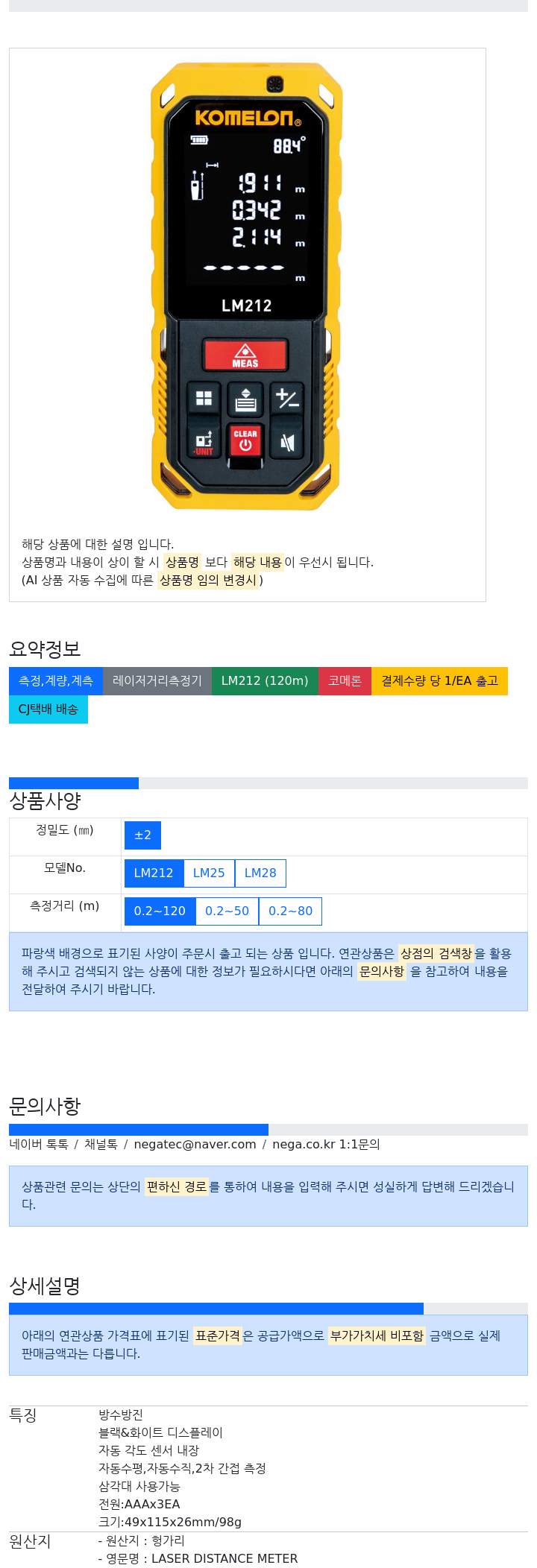Click the four-square function key on device

click(x=204, y=398)
